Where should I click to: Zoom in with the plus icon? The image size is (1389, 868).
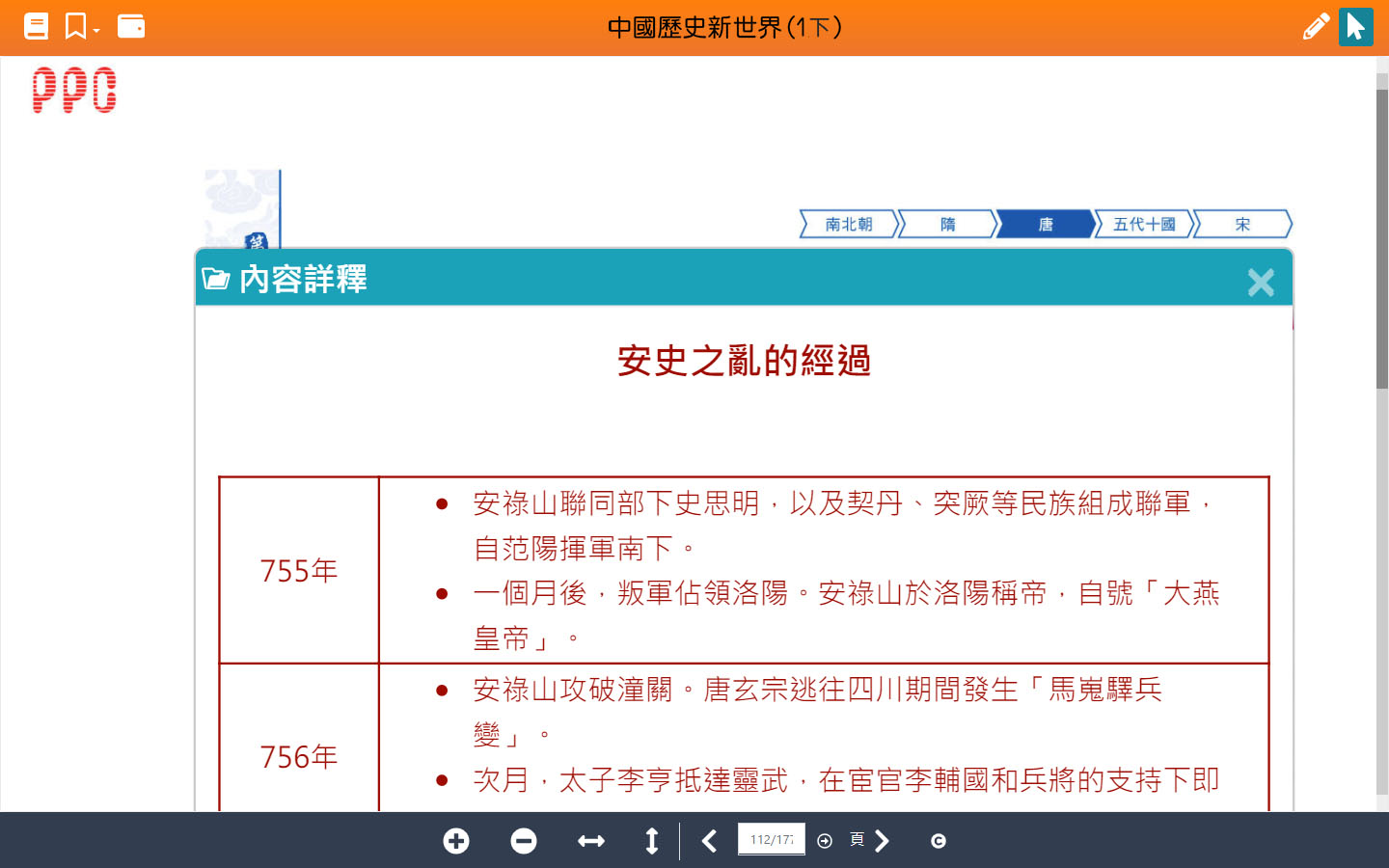(456, 841)
